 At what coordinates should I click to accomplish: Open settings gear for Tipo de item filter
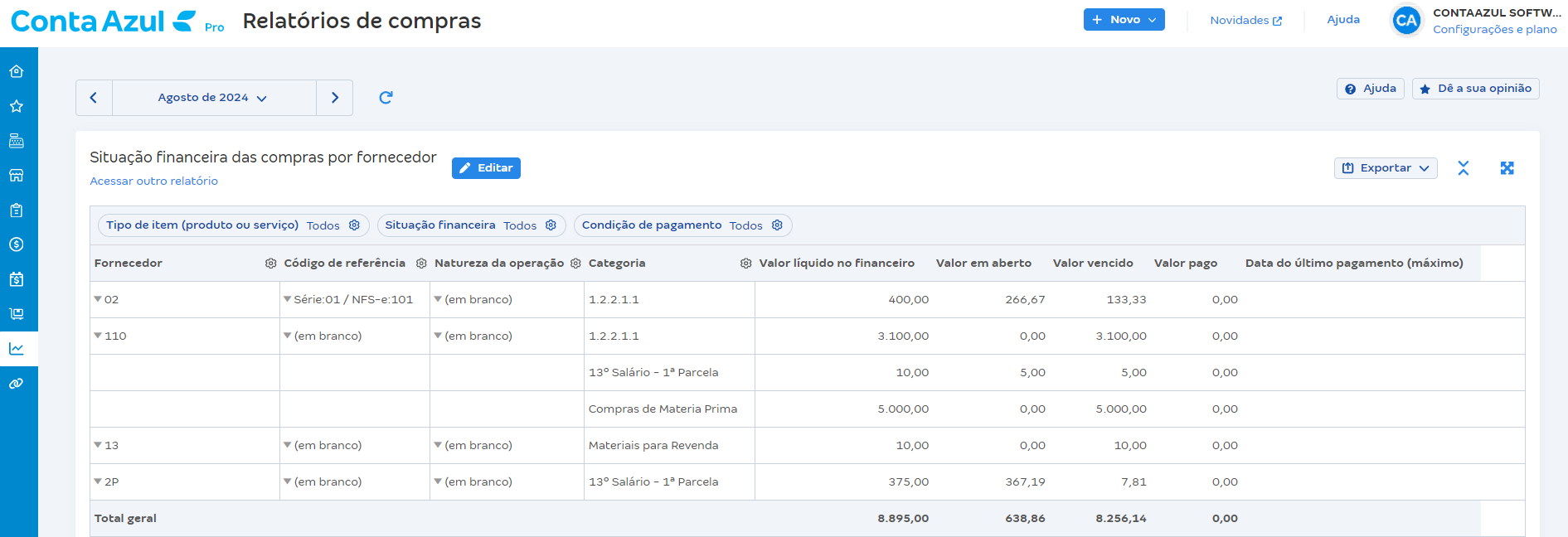[354, 225]
